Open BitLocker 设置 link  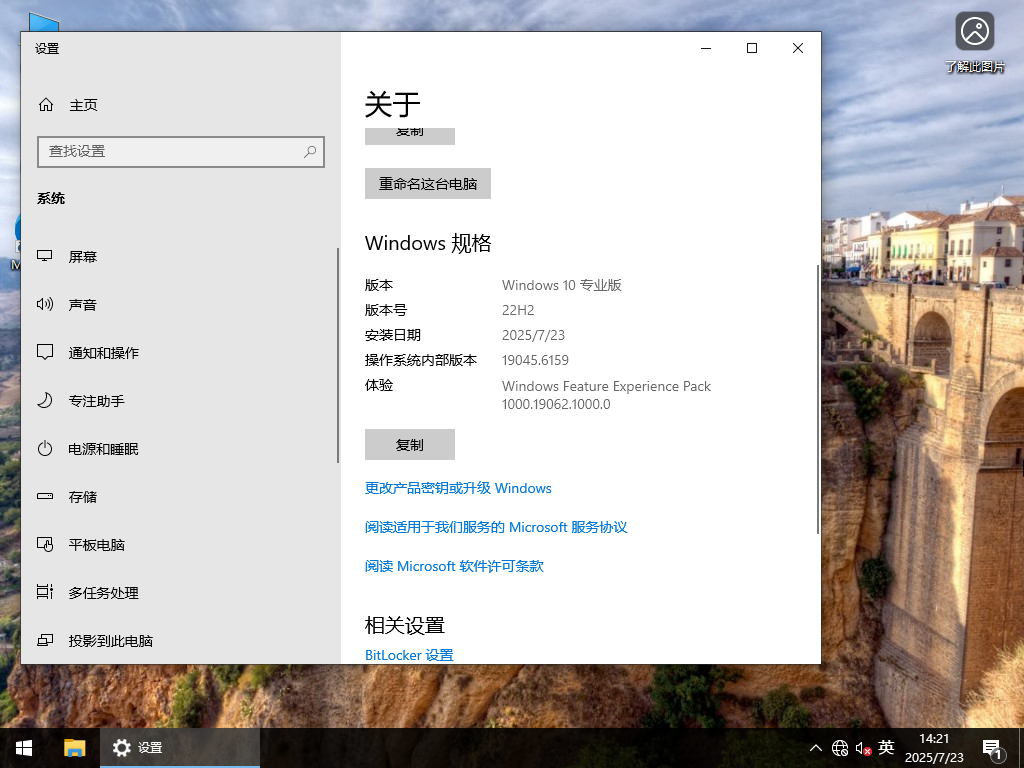tap(409, 655)
